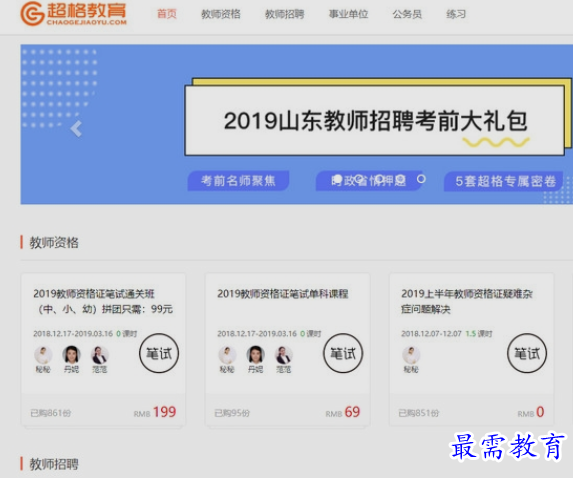Click 5套超格专属密卷 banner tag
This screenshot has width=573, height=478.
click(x=505, y=181)
